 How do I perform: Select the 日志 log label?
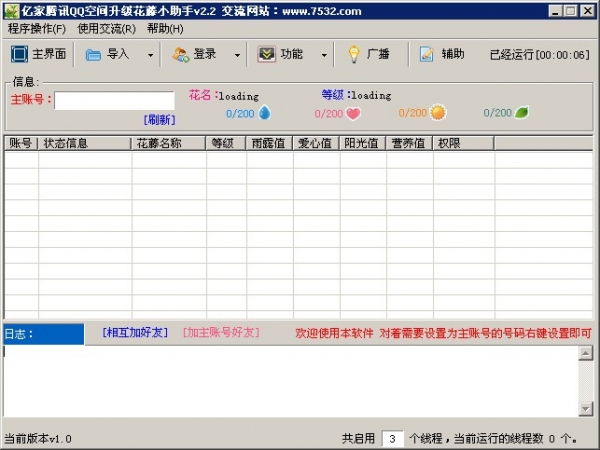point(44,334)
